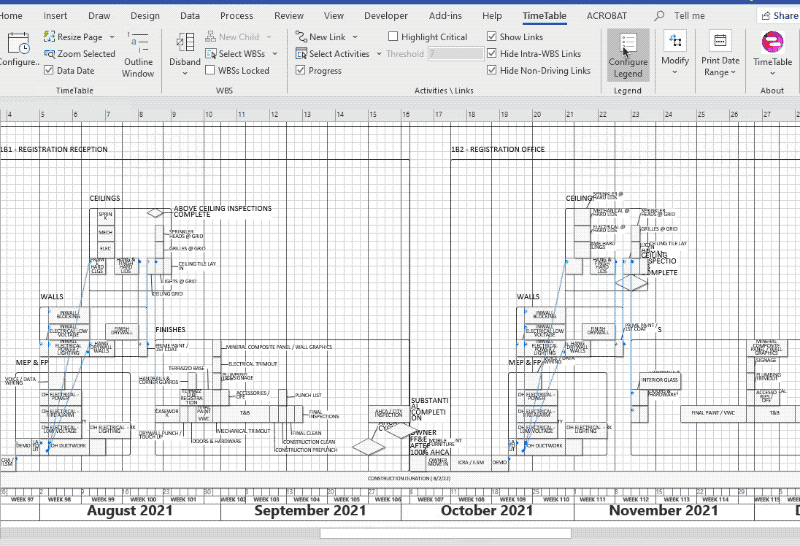Expand the Modify dropdown arrow
Screen dimensions: 800x546
[674, 72]
